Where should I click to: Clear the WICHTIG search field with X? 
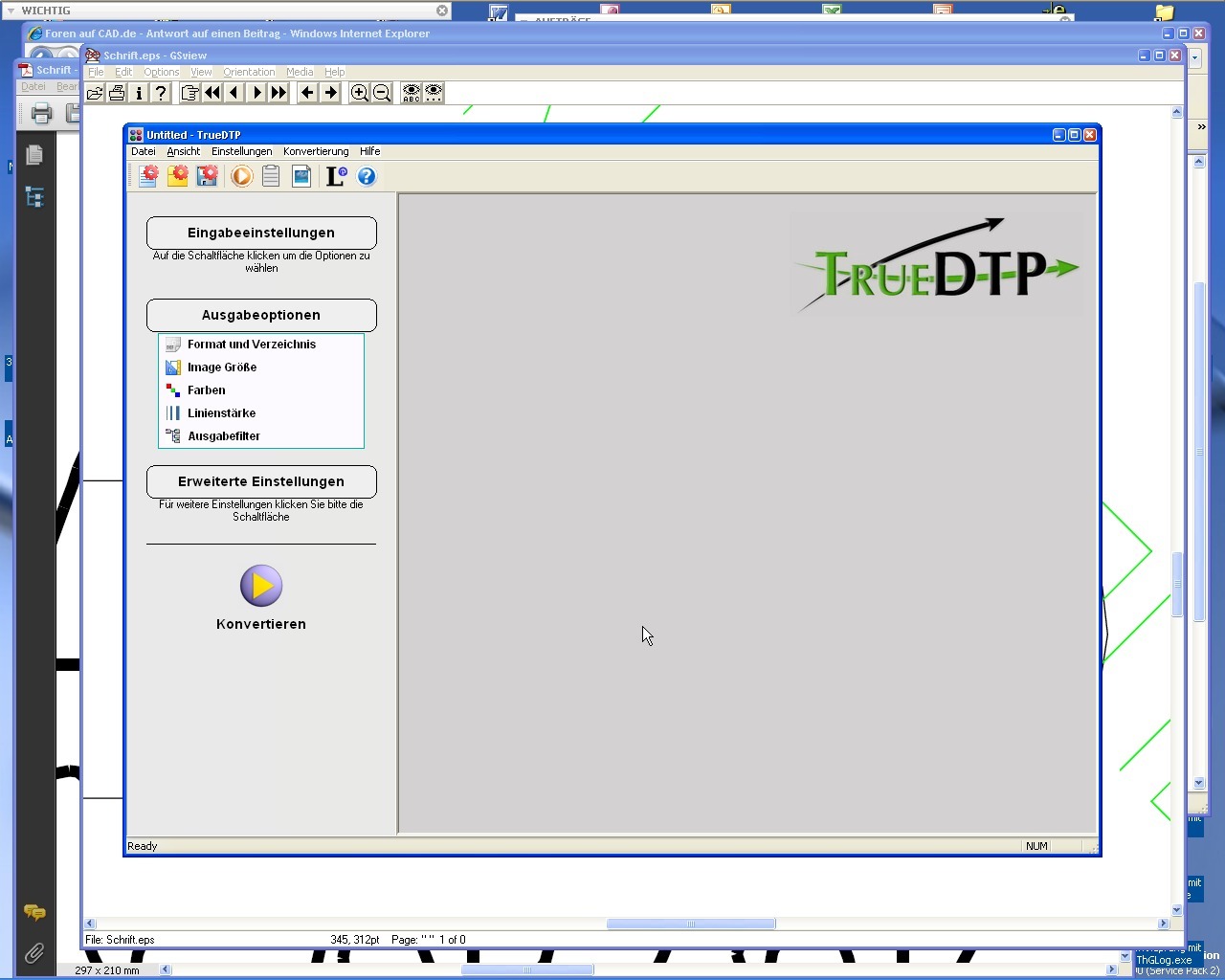click(x=442, y=11)
